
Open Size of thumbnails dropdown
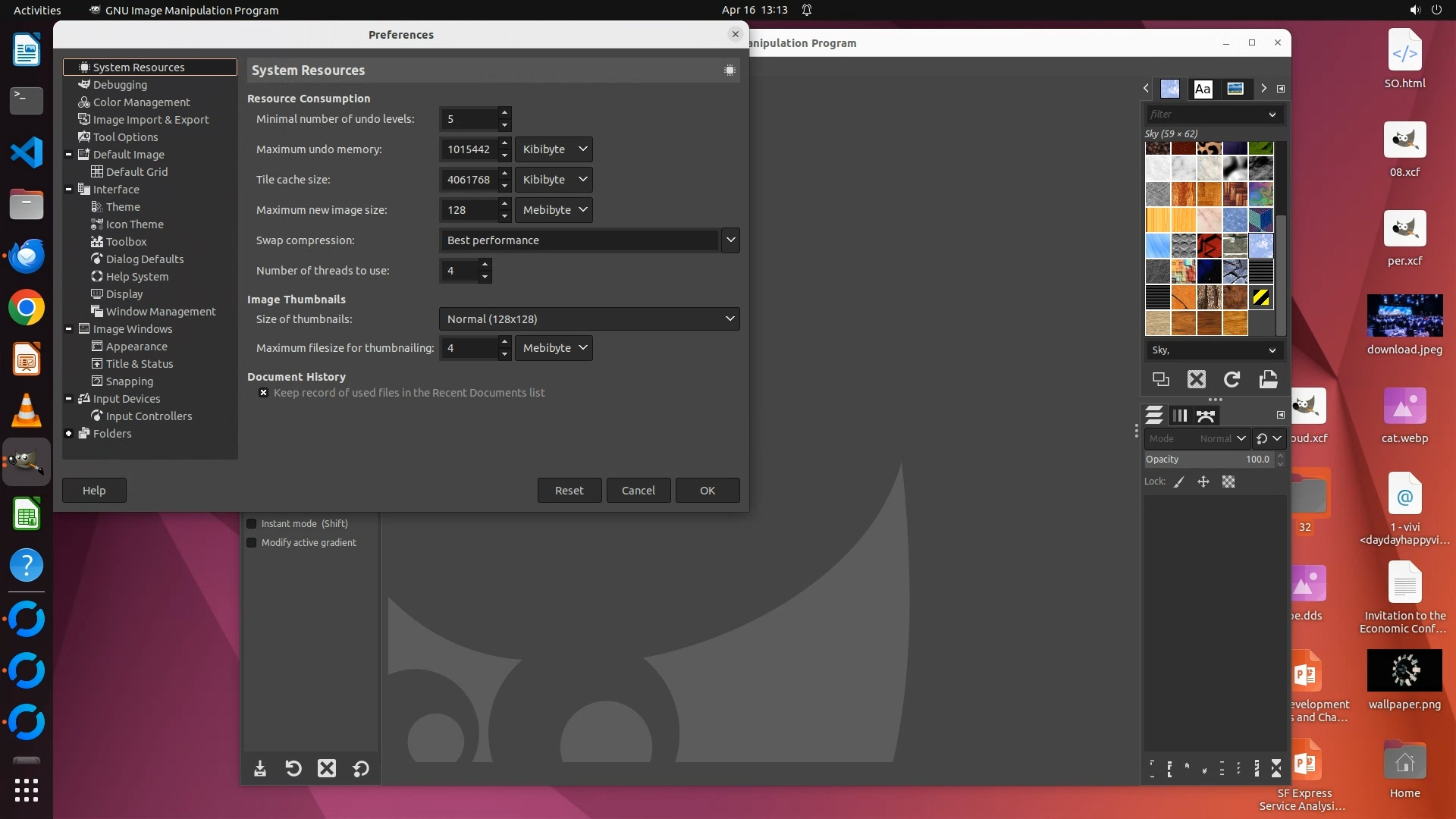click(588, 319)
